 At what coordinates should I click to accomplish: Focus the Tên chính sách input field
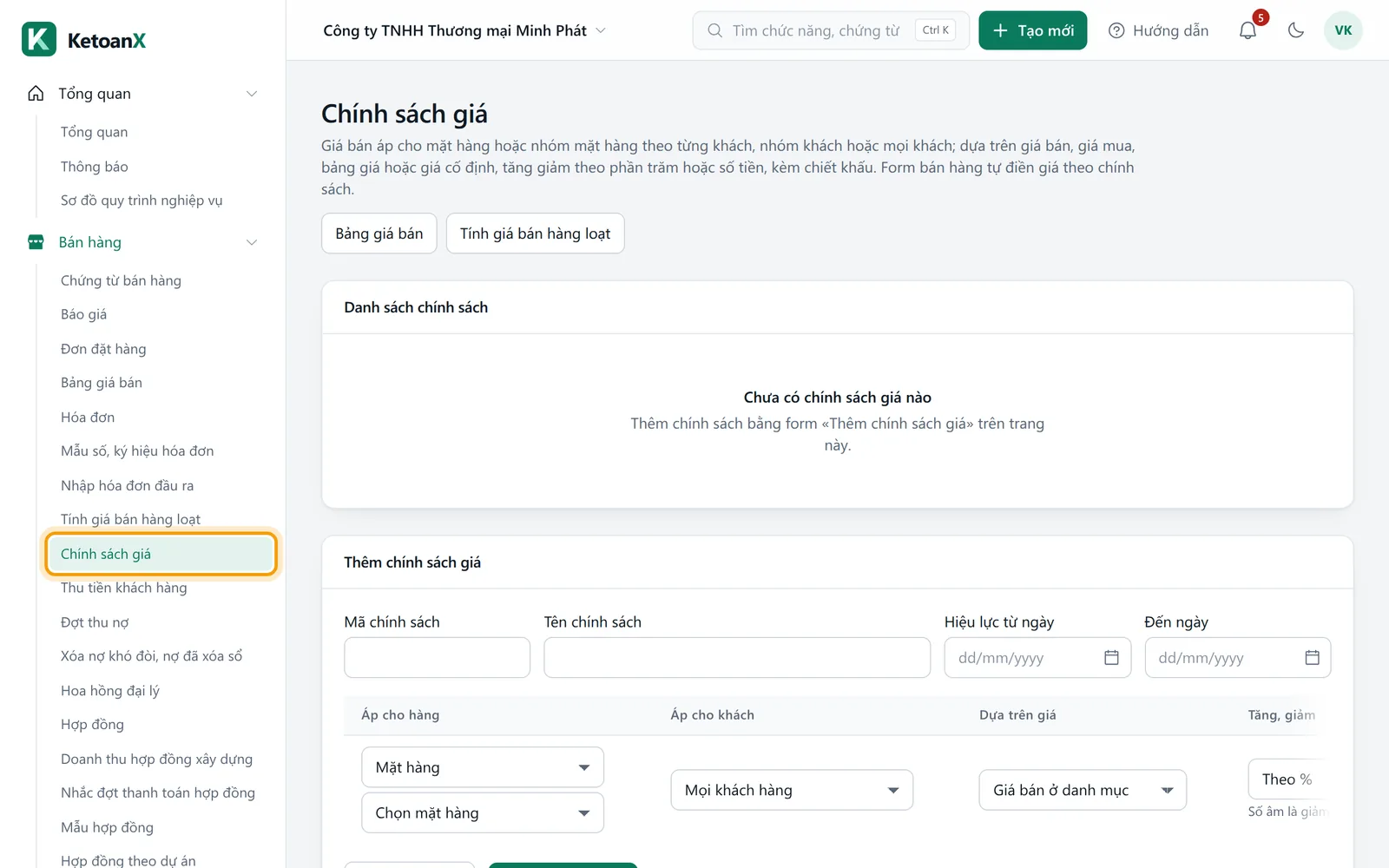coord(737,657)
